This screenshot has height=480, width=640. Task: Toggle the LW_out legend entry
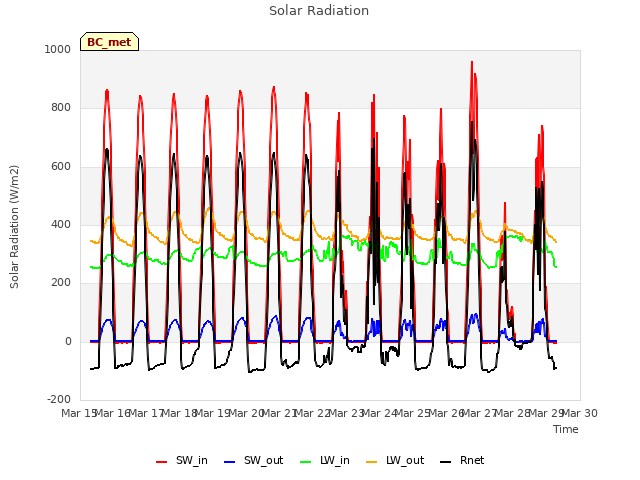[395, 460]
